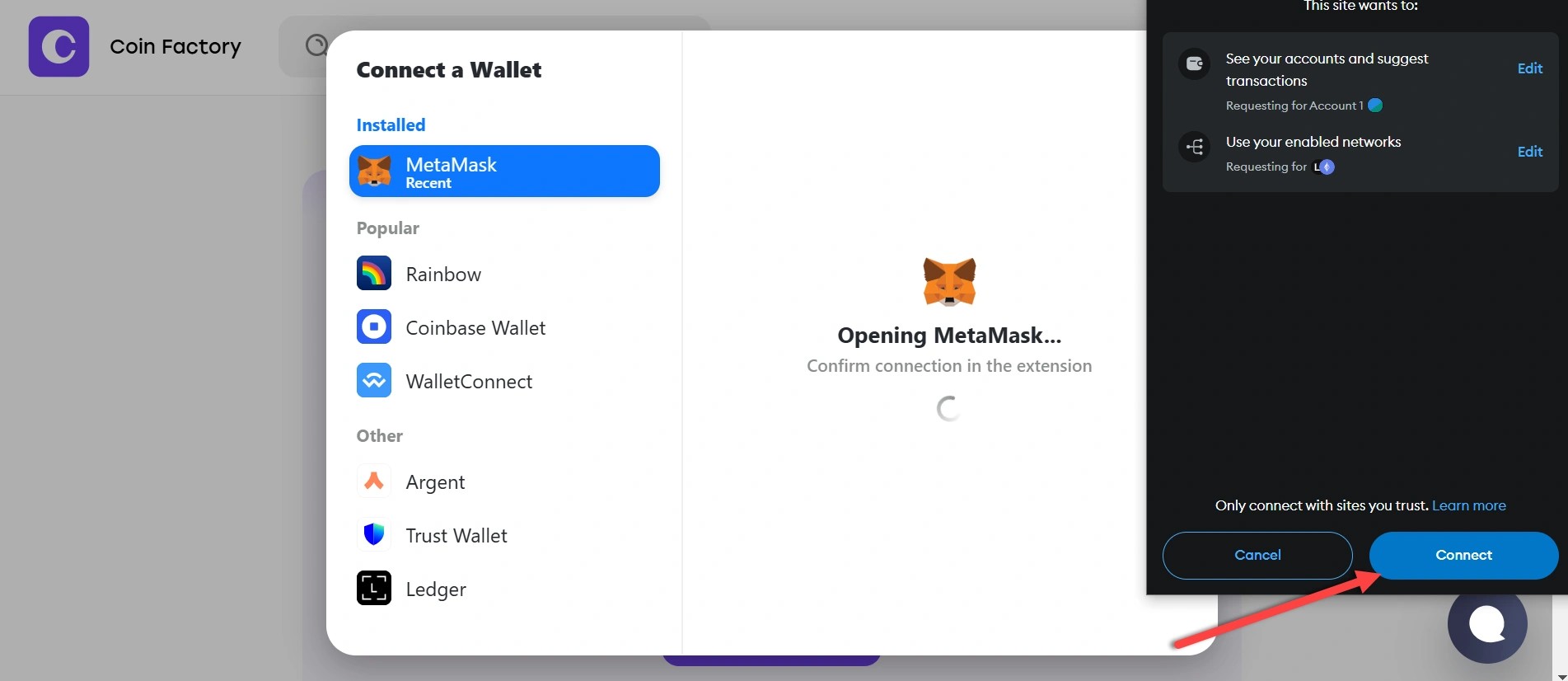Click the 'Installed' section label
Screen dimensions: 1568x681
coord(391,124)
